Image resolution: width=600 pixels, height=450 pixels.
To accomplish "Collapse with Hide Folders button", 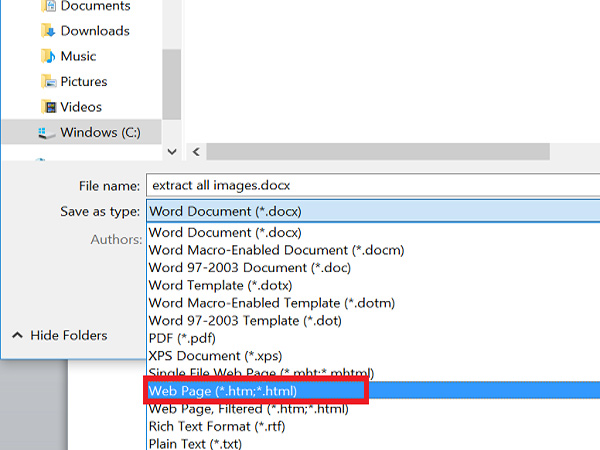I will click(60, 336).
